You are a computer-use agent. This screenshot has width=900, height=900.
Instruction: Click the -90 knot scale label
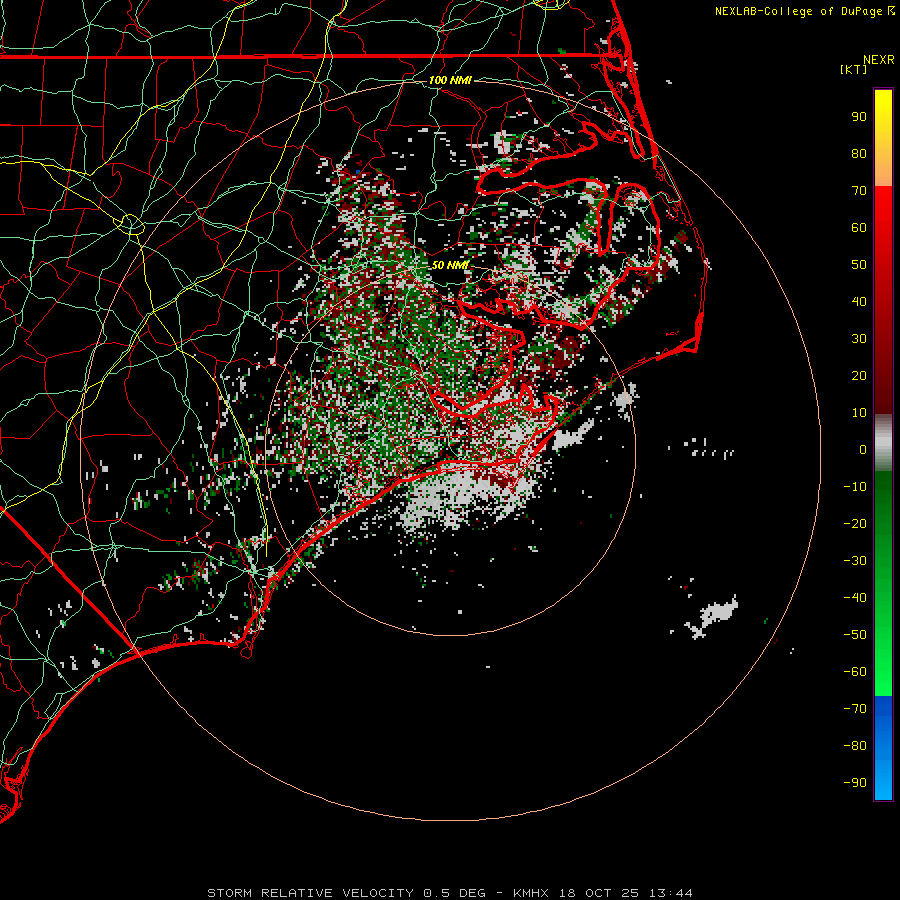(855, 783)
